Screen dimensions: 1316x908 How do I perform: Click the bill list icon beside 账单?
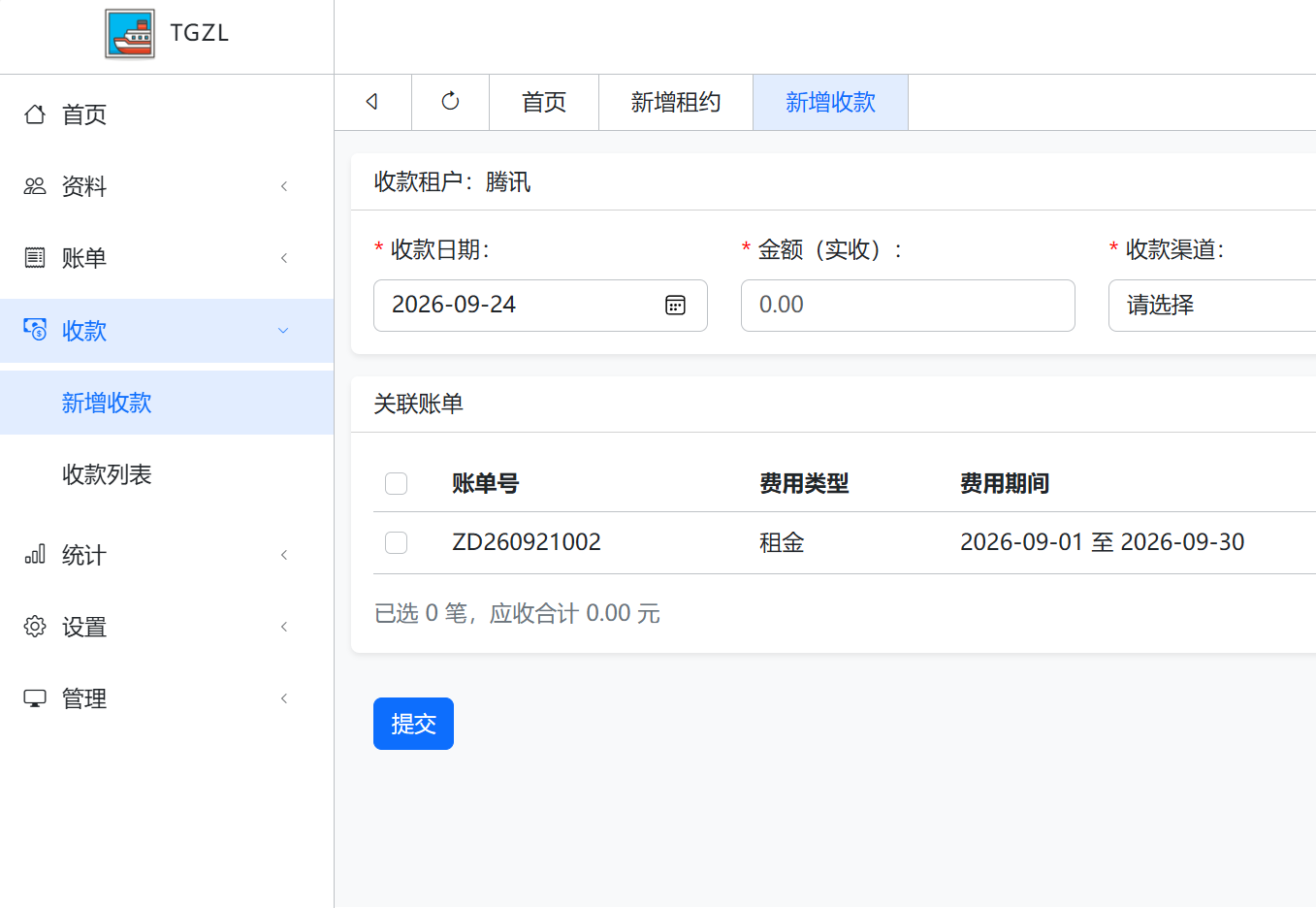pyautogui.click(x=35, y=258)
